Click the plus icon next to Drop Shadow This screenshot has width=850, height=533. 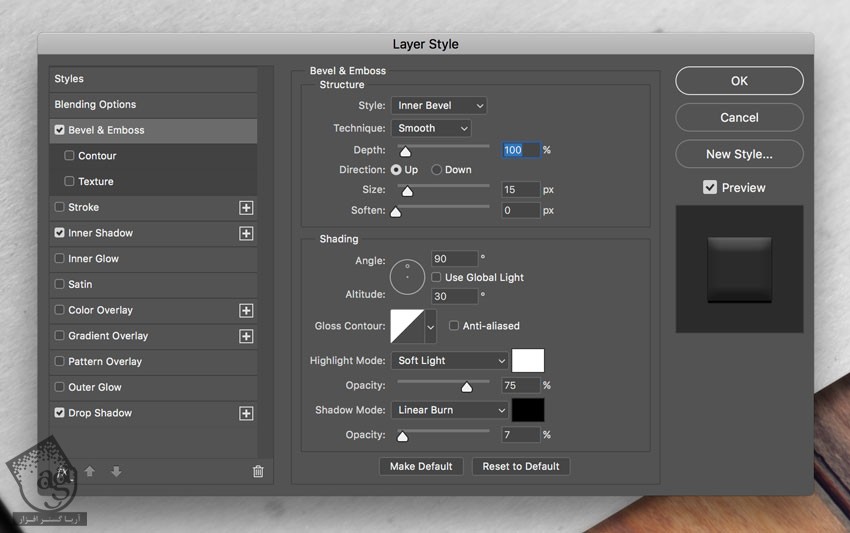pos(246,413)
